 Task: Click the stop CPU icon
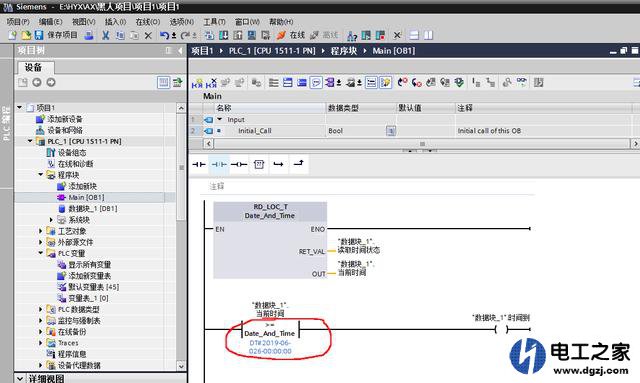(380, 36)
